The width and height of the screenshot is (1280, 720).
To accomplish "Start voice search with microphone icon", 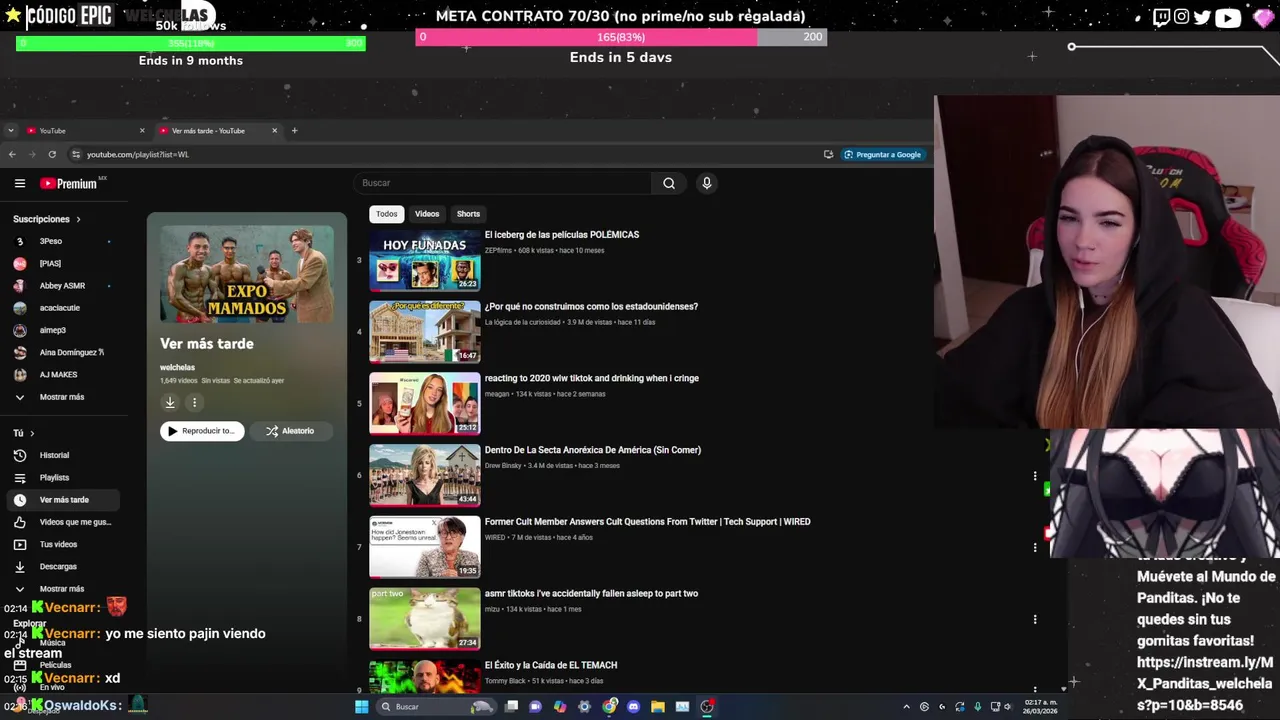I will tap(706, 183).
